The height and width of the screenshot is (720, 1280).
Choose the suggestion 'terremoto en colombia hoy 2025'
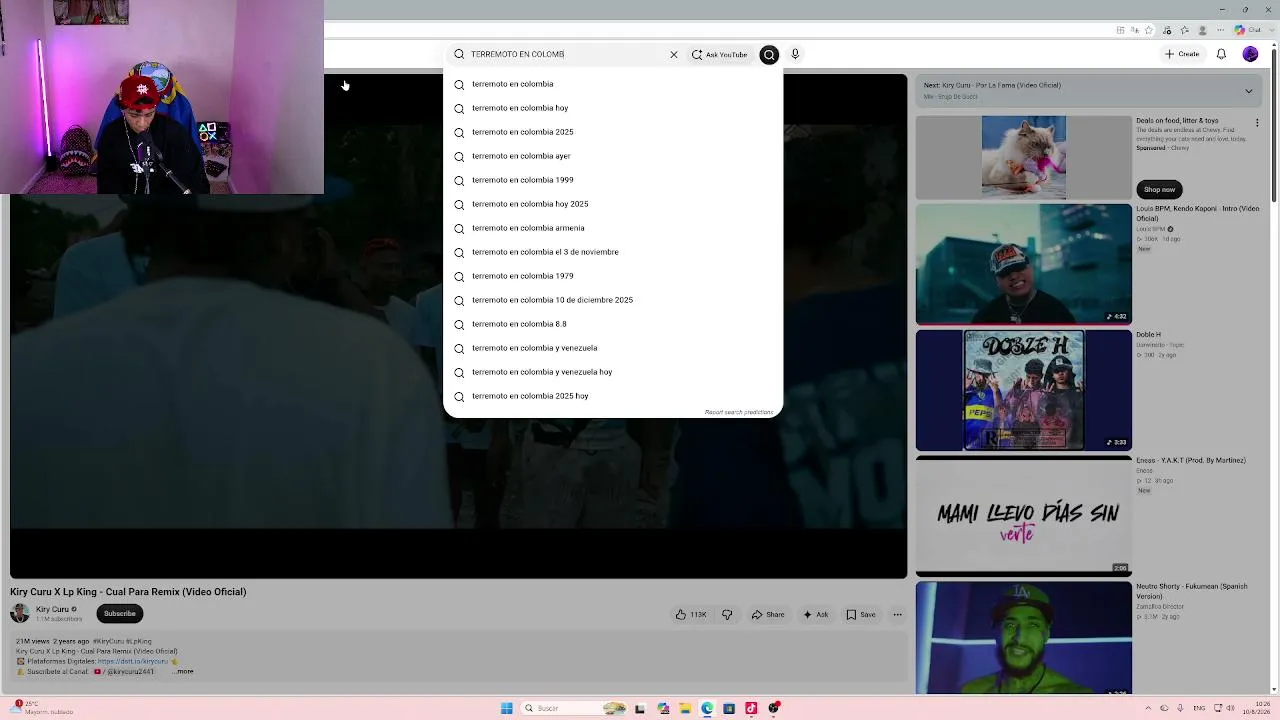tap(613, 204)
